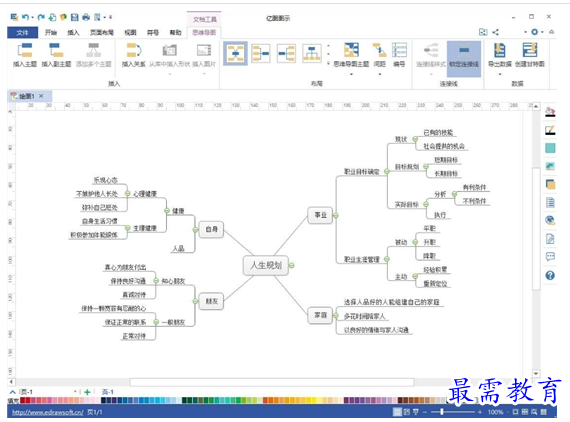
Task: Pick the dark navy swatch in color palette
Action: [x=104, y=401]
